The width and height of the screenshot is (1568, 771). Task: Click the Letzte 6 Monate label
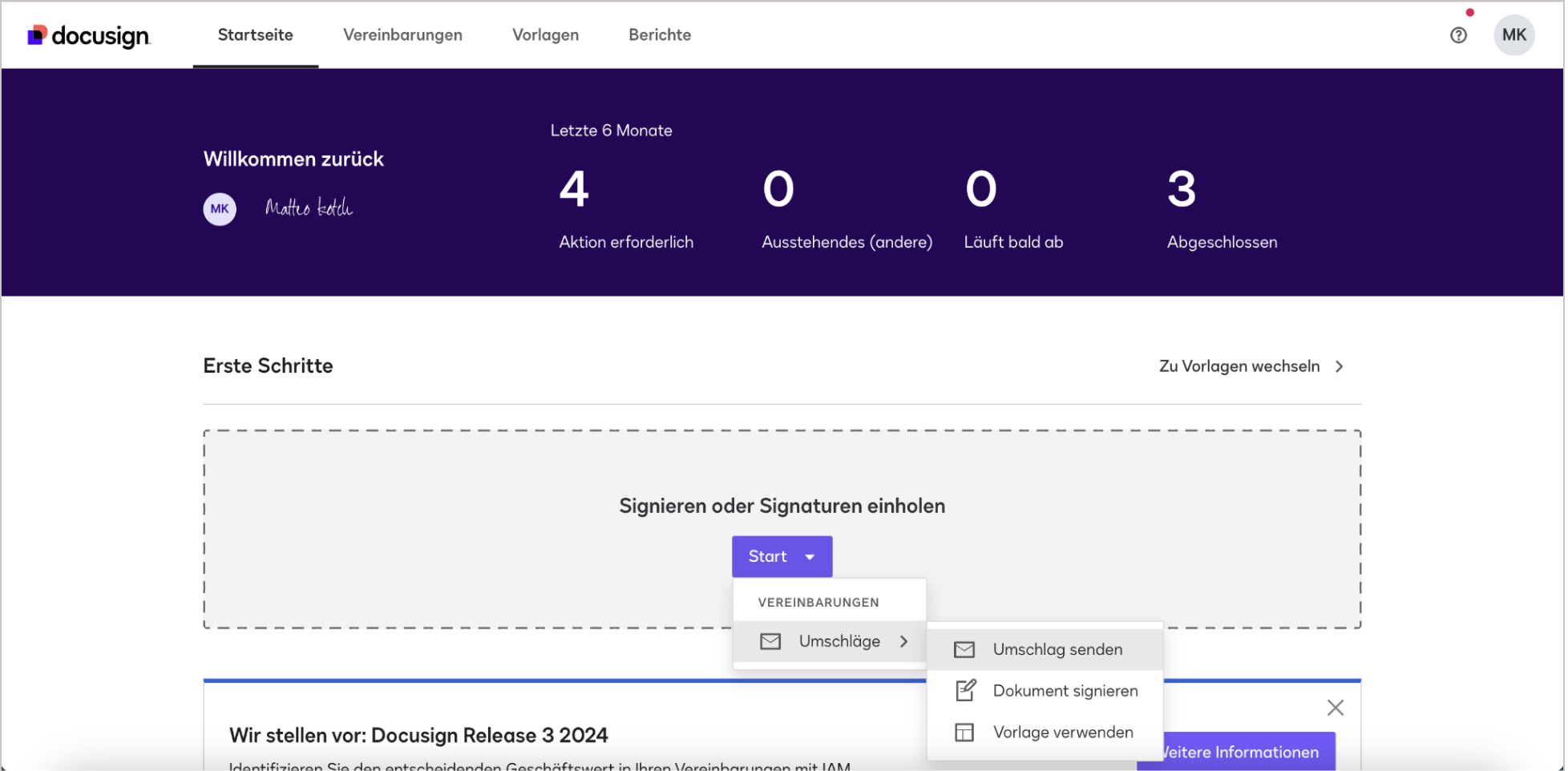[611, 131]
